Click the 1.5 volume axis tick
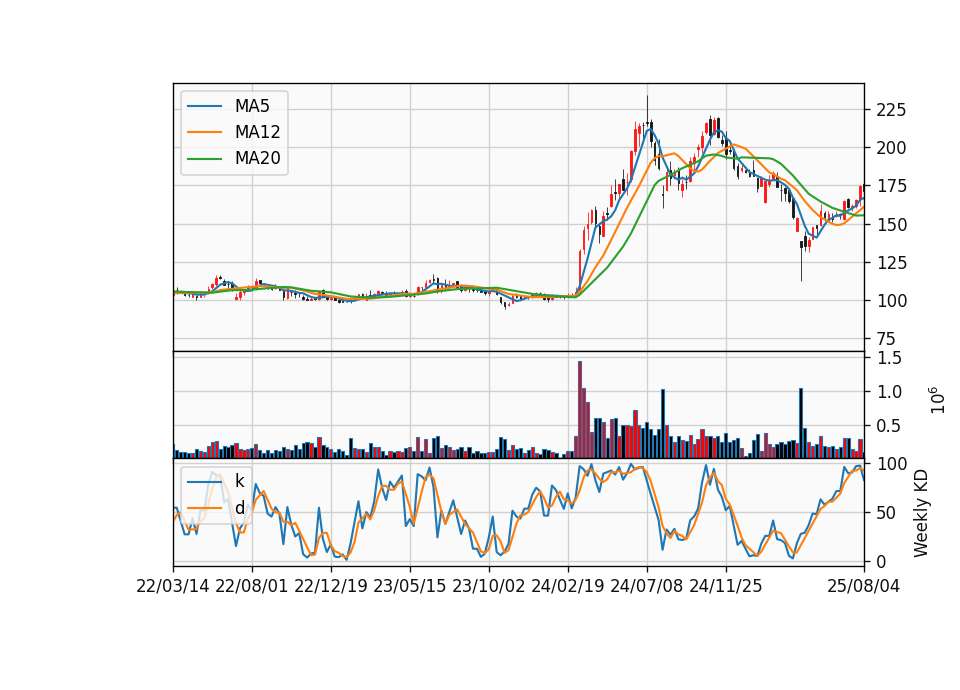Viewport: 960px width, 690px height. [x=890, y=358]
